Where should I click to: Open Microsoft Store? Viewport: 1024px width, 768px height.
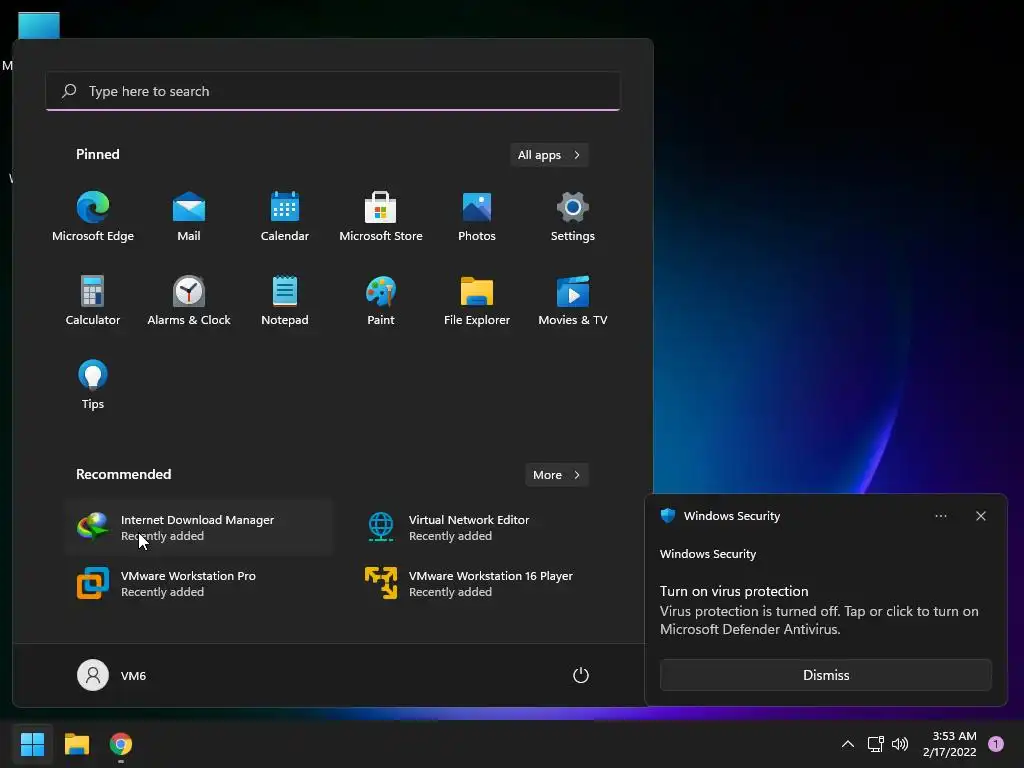coord(381,217)
